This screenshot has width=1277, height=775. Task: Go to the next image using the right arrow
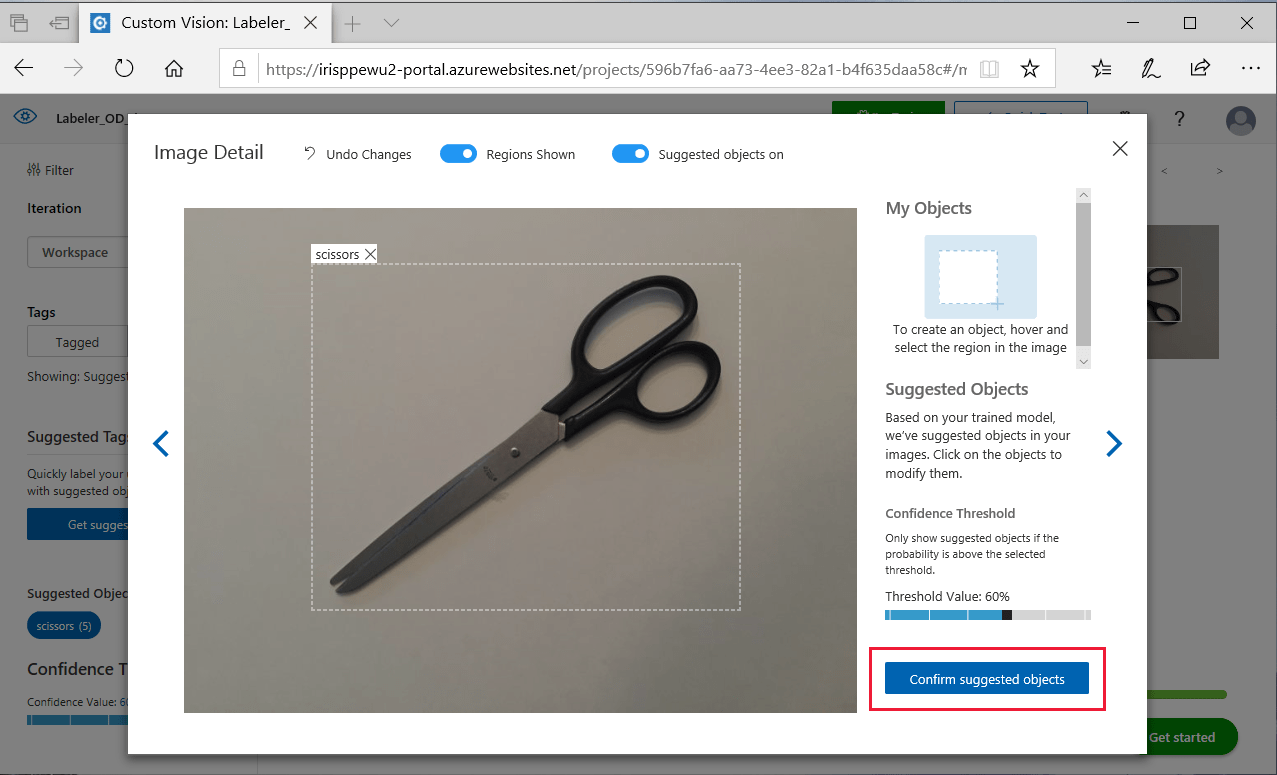point(1113,443)
